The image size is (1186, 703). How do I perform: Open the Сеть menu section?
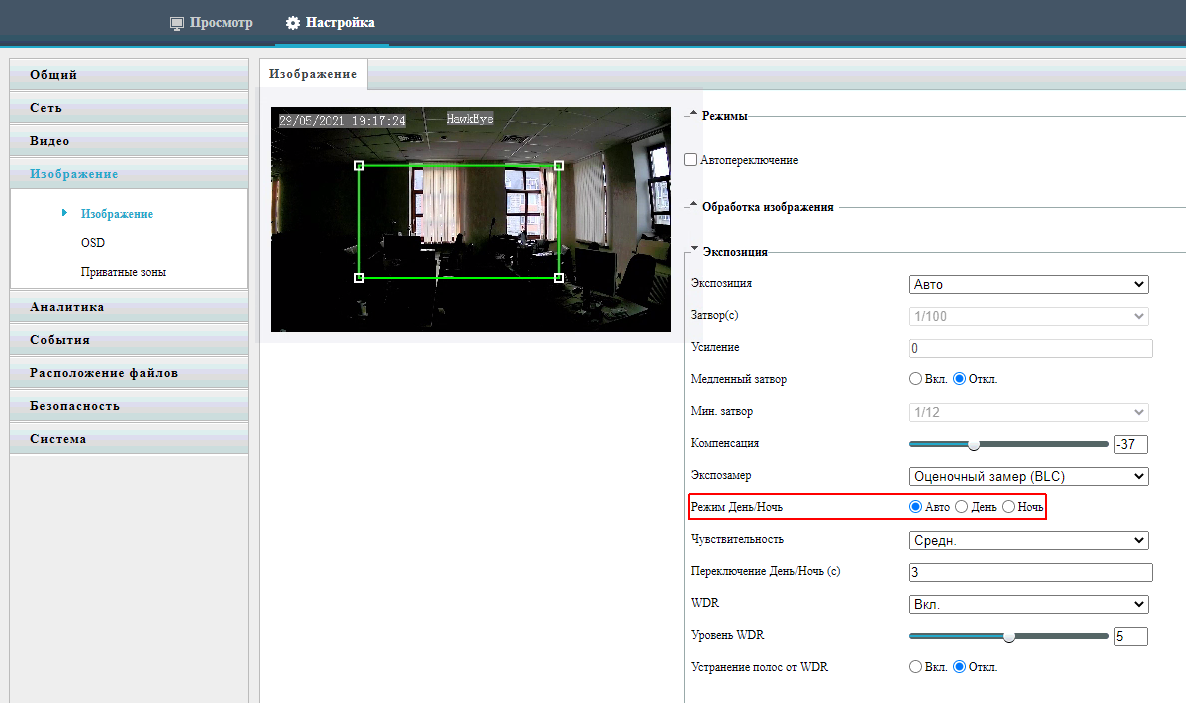(x=129, y=108)
